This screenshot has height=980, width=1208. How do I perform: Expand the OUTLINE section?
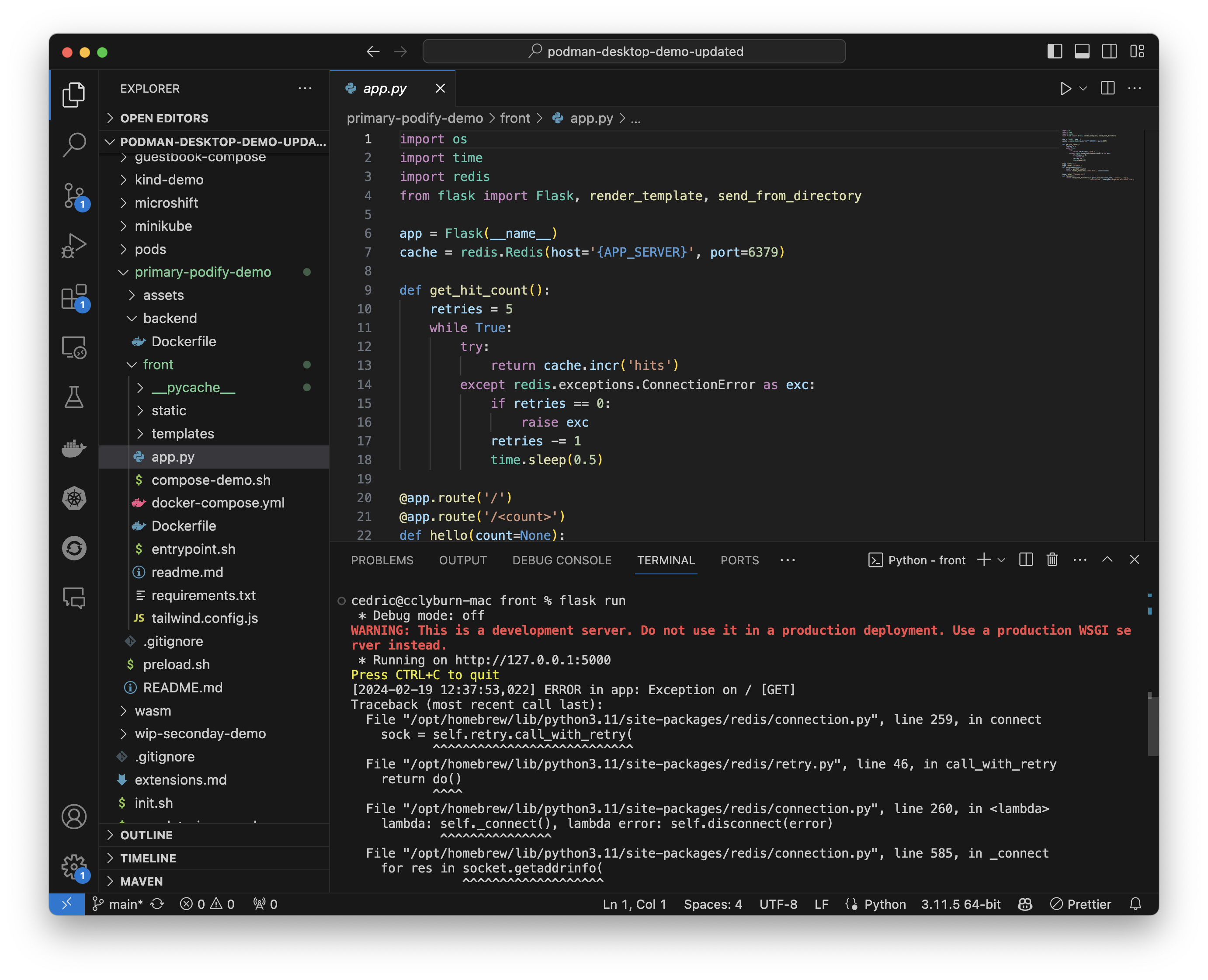pos(146,835)
